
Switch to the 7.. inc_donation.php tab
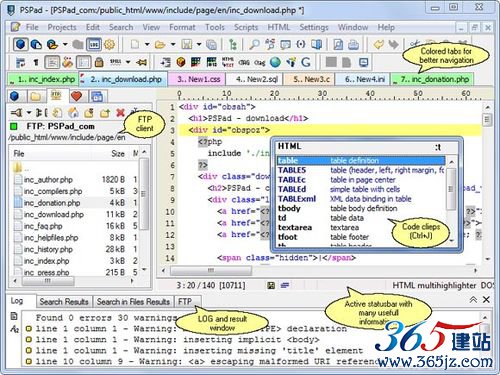click(x=432, y=79)
